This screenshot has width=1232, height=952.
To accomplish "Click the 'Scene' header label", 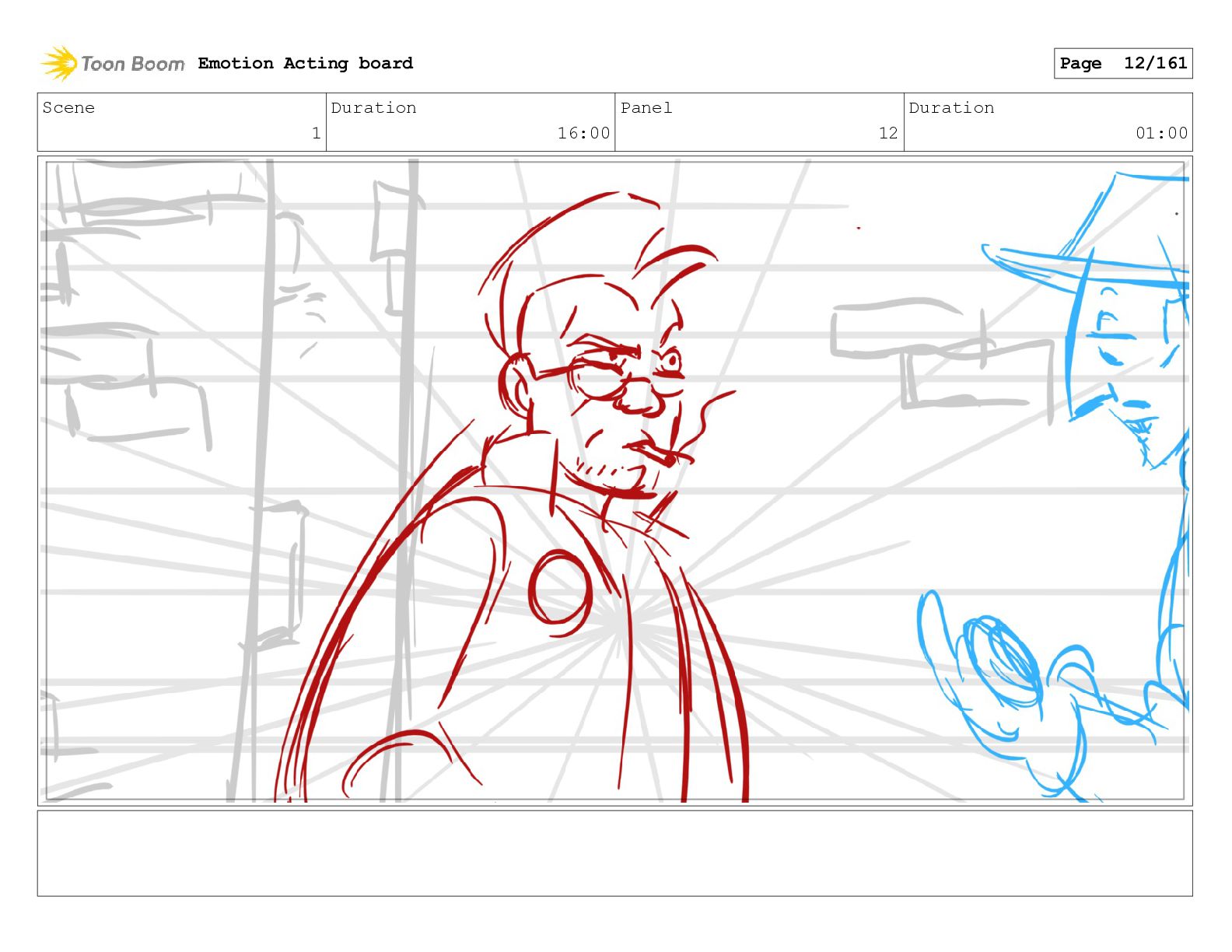I will pos(68,107).
